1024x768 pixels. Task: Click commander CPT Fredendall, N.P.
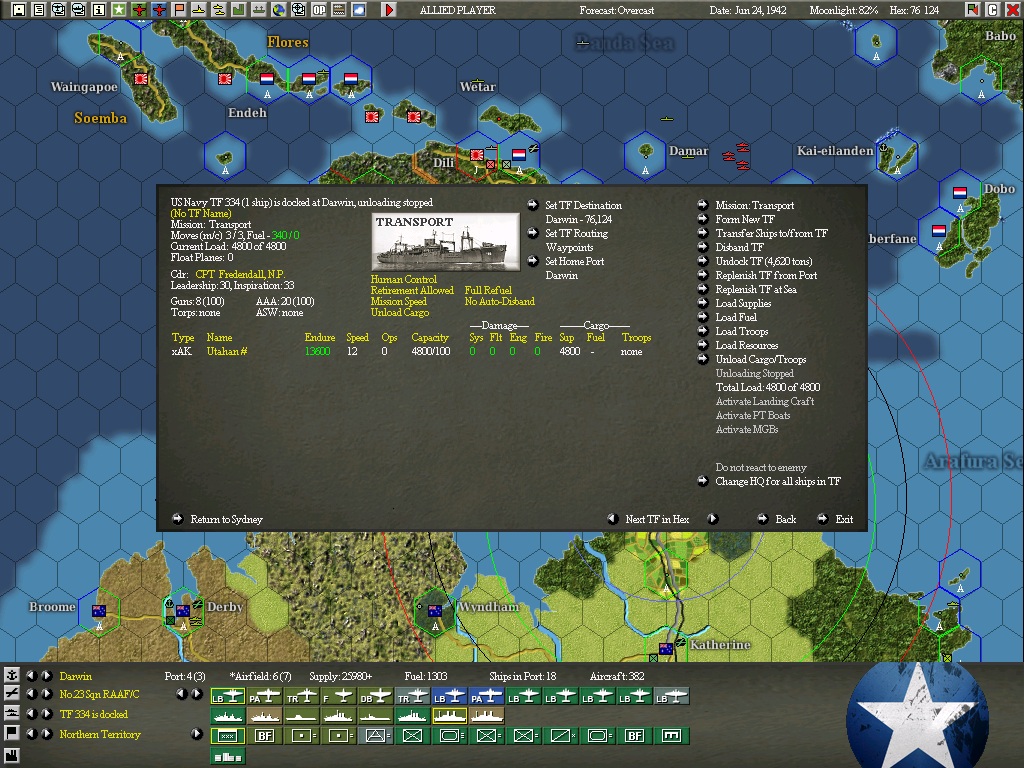[240, 274]
